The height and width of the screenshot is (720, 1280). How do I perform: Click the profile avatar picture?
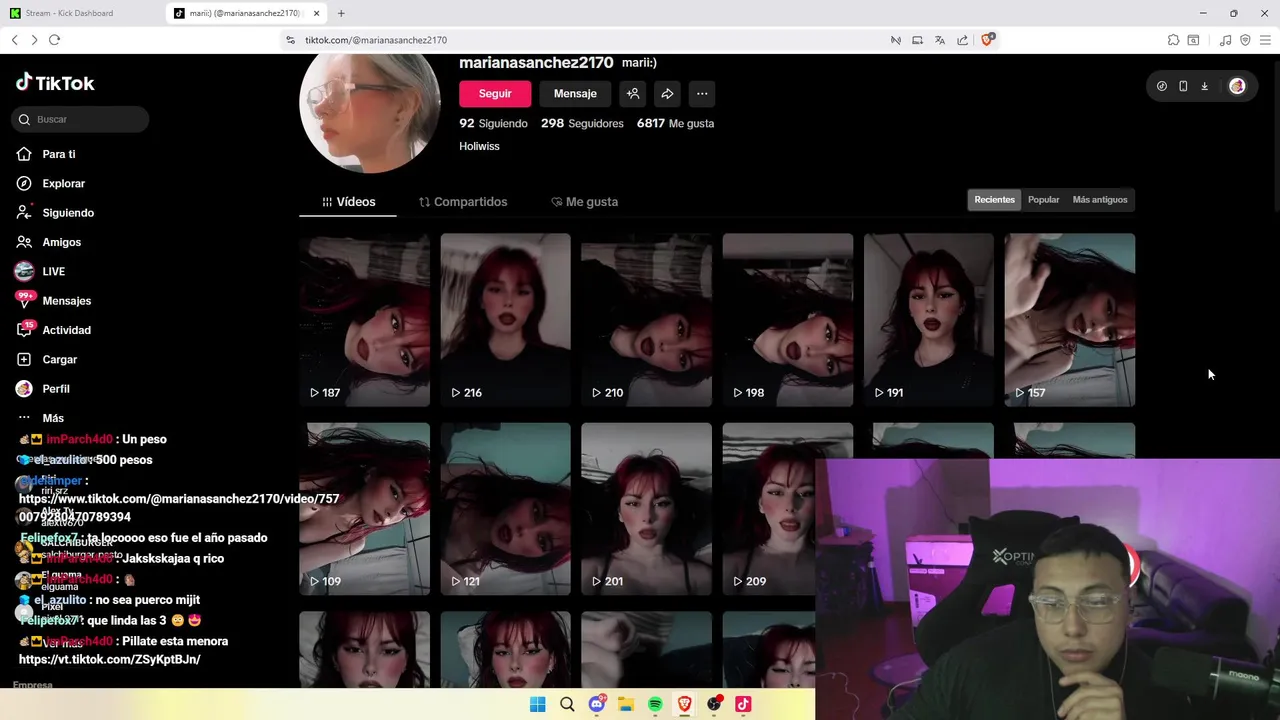tap(369, 113)
